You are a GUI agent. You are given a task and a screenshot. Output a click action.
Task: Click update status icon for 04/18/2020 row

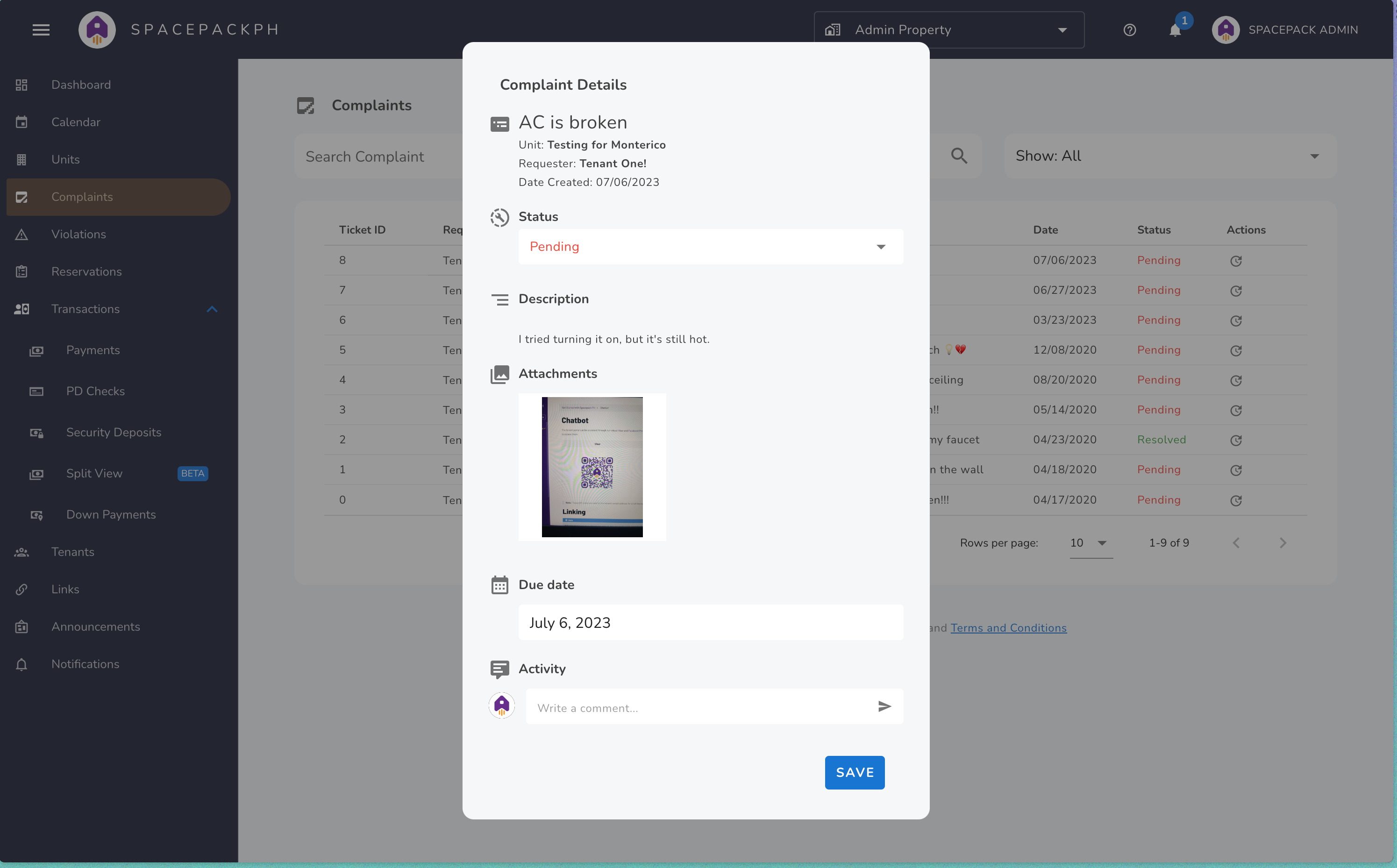[1236, 470]
